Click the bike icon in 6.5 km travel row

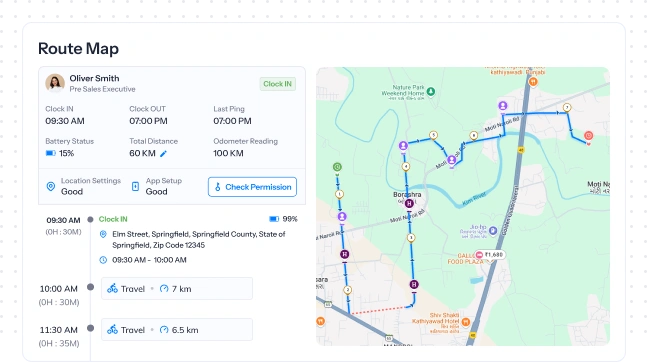click(x=112, y=329)
